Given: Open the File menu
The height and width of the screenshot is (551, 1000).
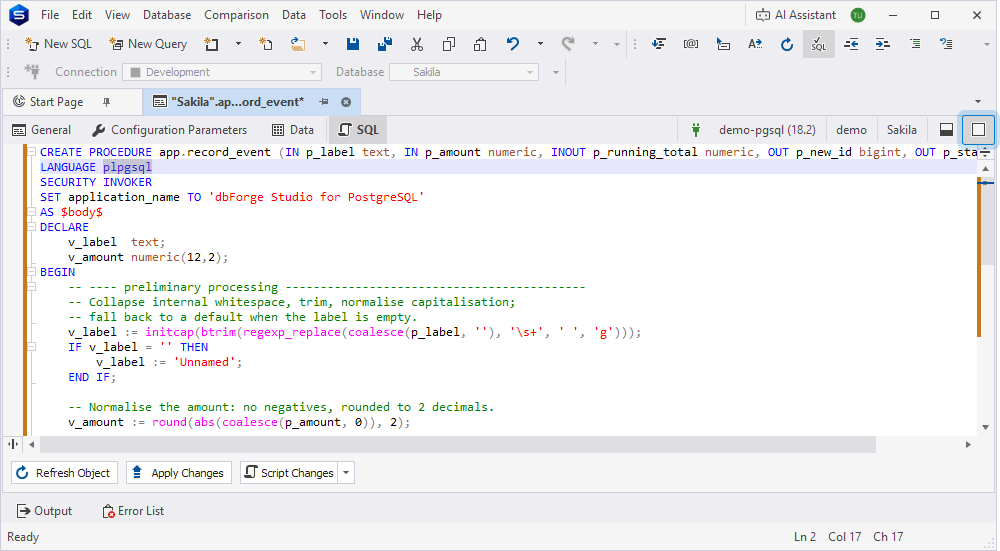Looking at the screenshot, I should [x=50, y=15].
